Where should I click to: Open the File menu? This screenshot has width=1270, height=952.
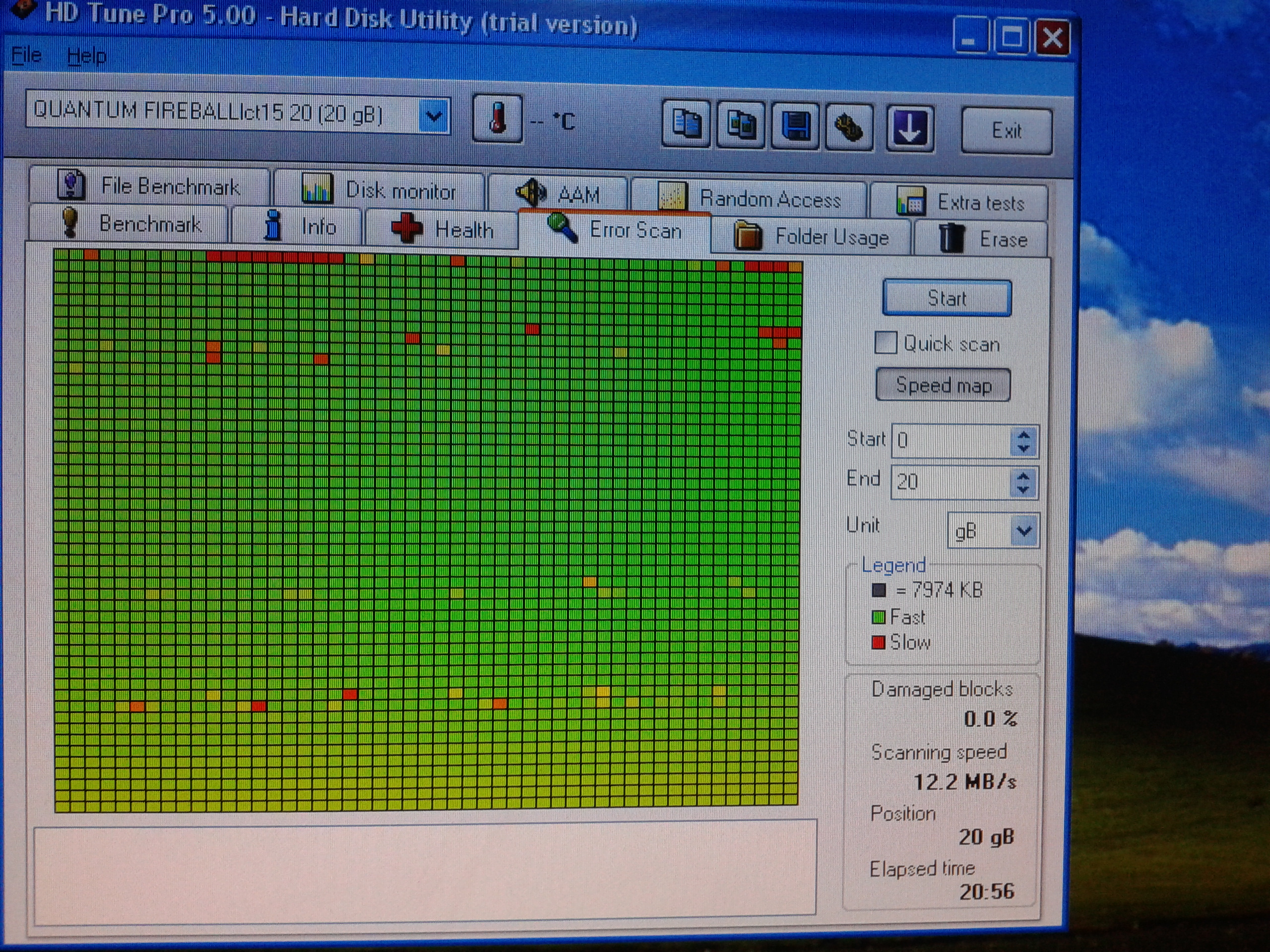26,55
